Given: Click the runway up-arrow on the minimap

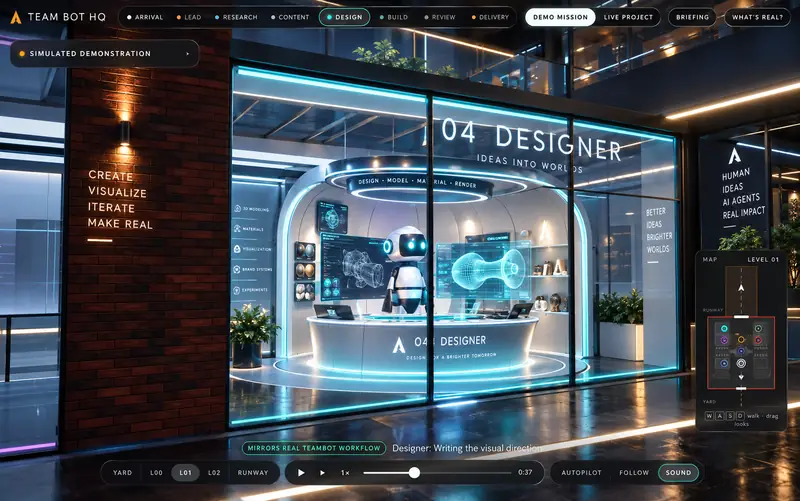Looking at the screenshot, I should coord(741,288).
